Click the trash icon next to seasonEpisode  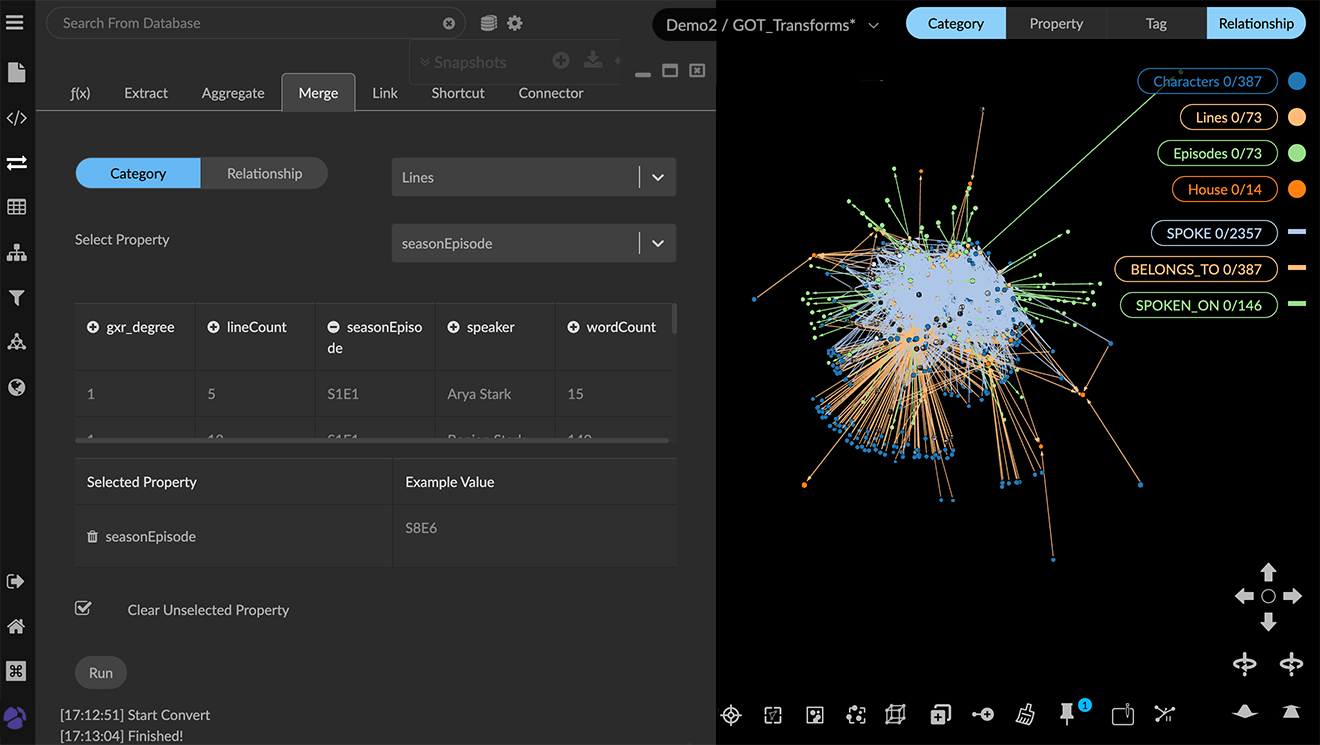click(x=93, y=537)
